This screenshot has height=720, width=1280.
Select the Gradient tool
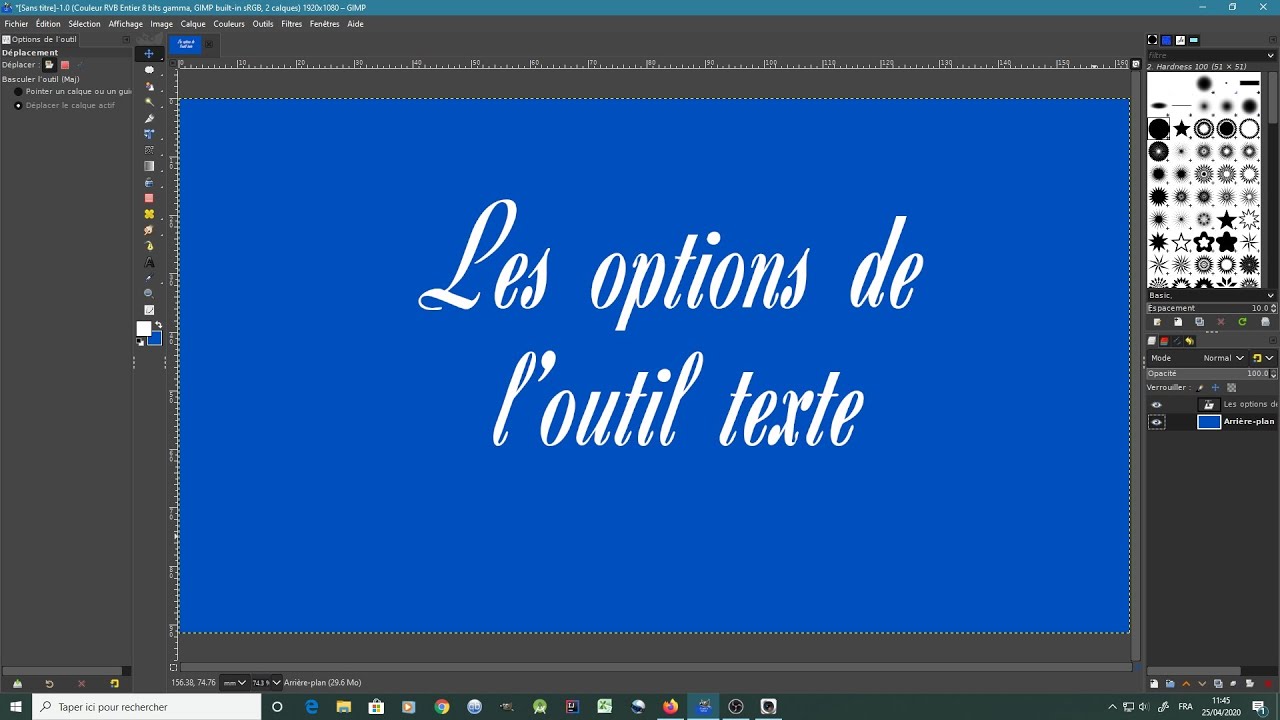pyautogui.click(x=149, y=167)
